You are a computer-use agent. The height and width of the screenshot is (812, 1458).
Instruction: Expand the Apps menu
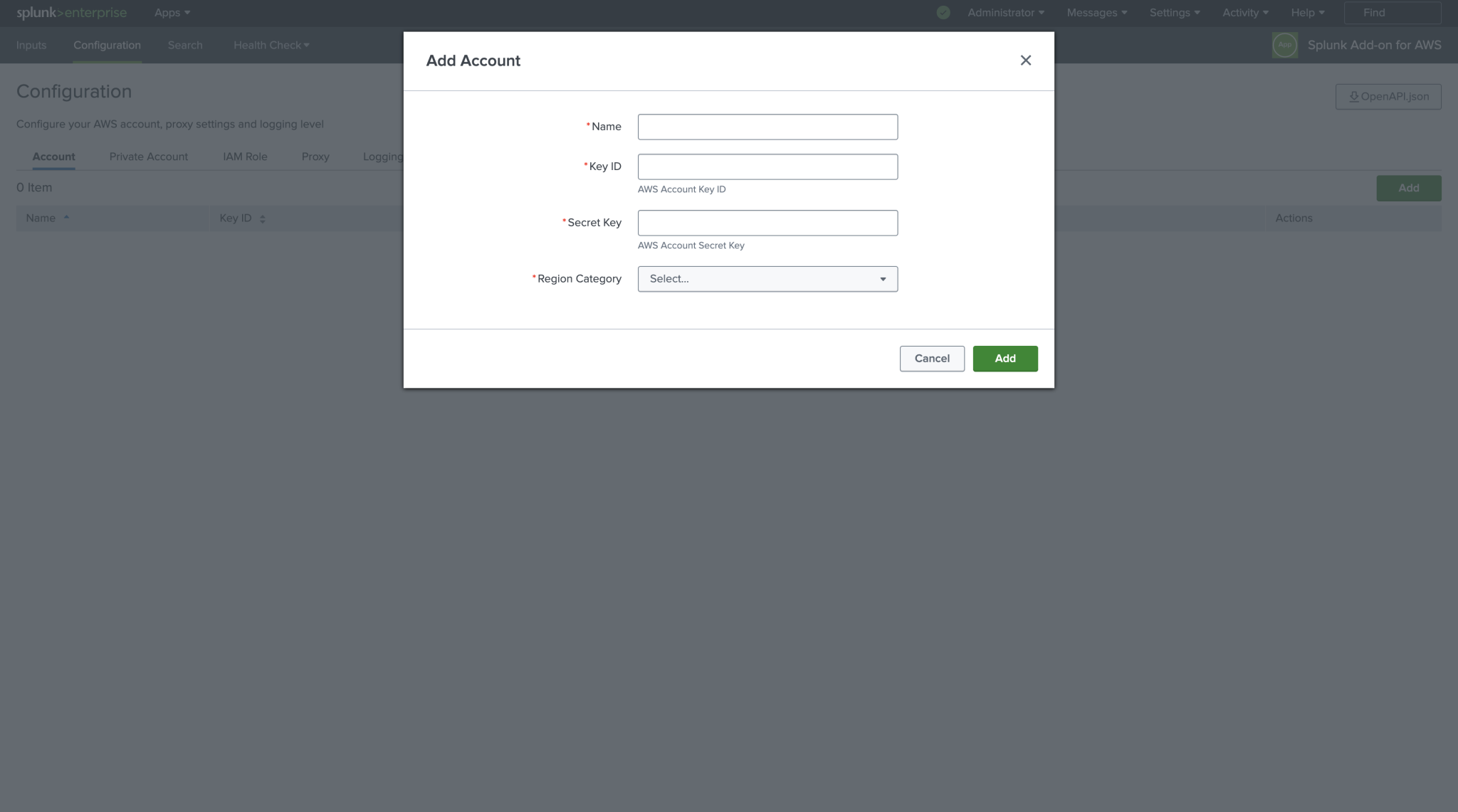tap(171, 12)
